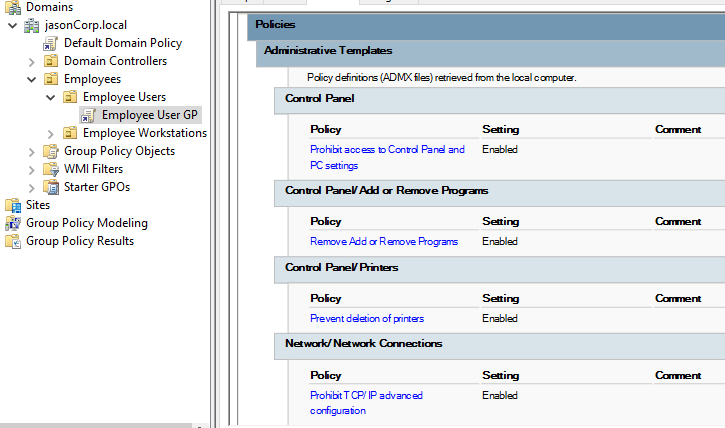Click the Group Policy Results icon
Image resolution: width=725 pixels, height=428 pixels.
click(13, 241)
